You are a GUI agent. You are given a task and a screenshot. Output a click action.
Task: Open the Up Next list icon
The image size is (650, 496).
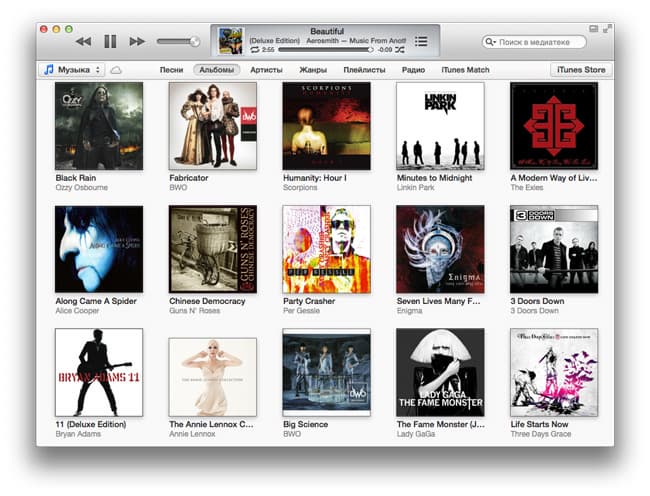coord(421,41)
